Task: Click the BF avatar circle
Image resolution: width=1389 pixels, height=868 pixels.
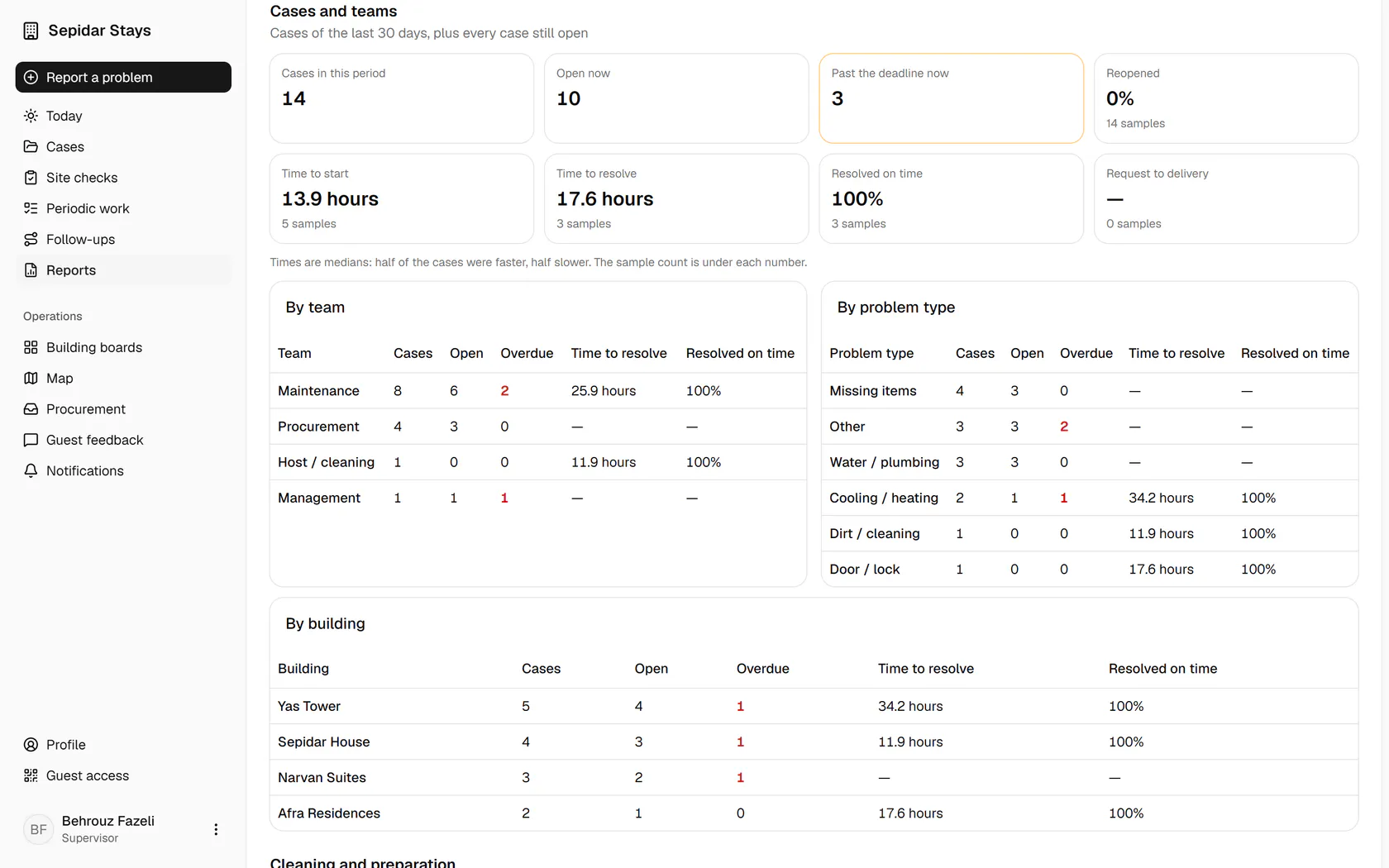Action: [38, 829]
